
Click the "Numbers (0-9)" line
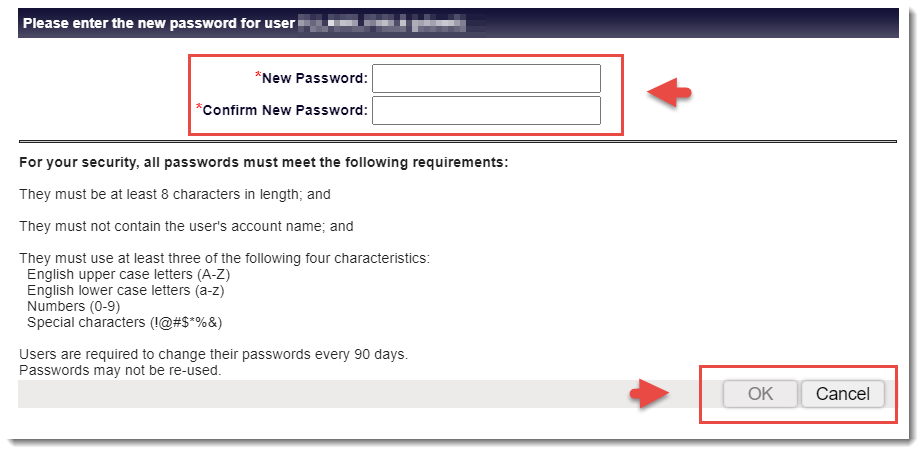(x=74, y=307)
